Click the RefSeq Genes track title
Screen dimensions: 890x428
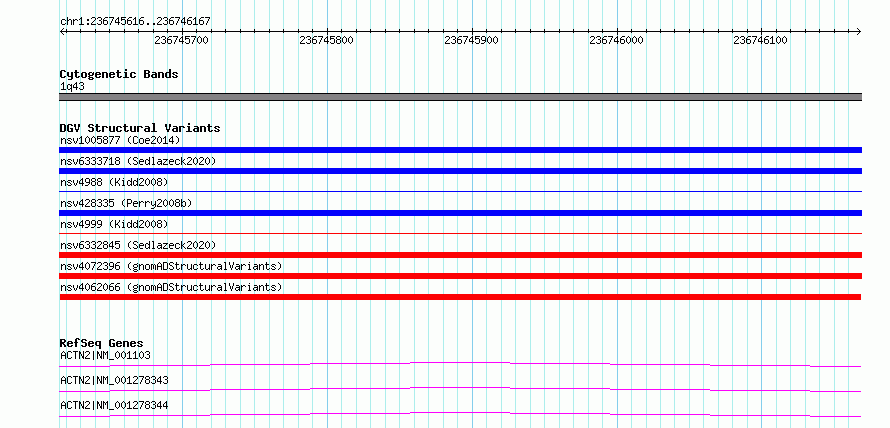[x=102, y=343]
